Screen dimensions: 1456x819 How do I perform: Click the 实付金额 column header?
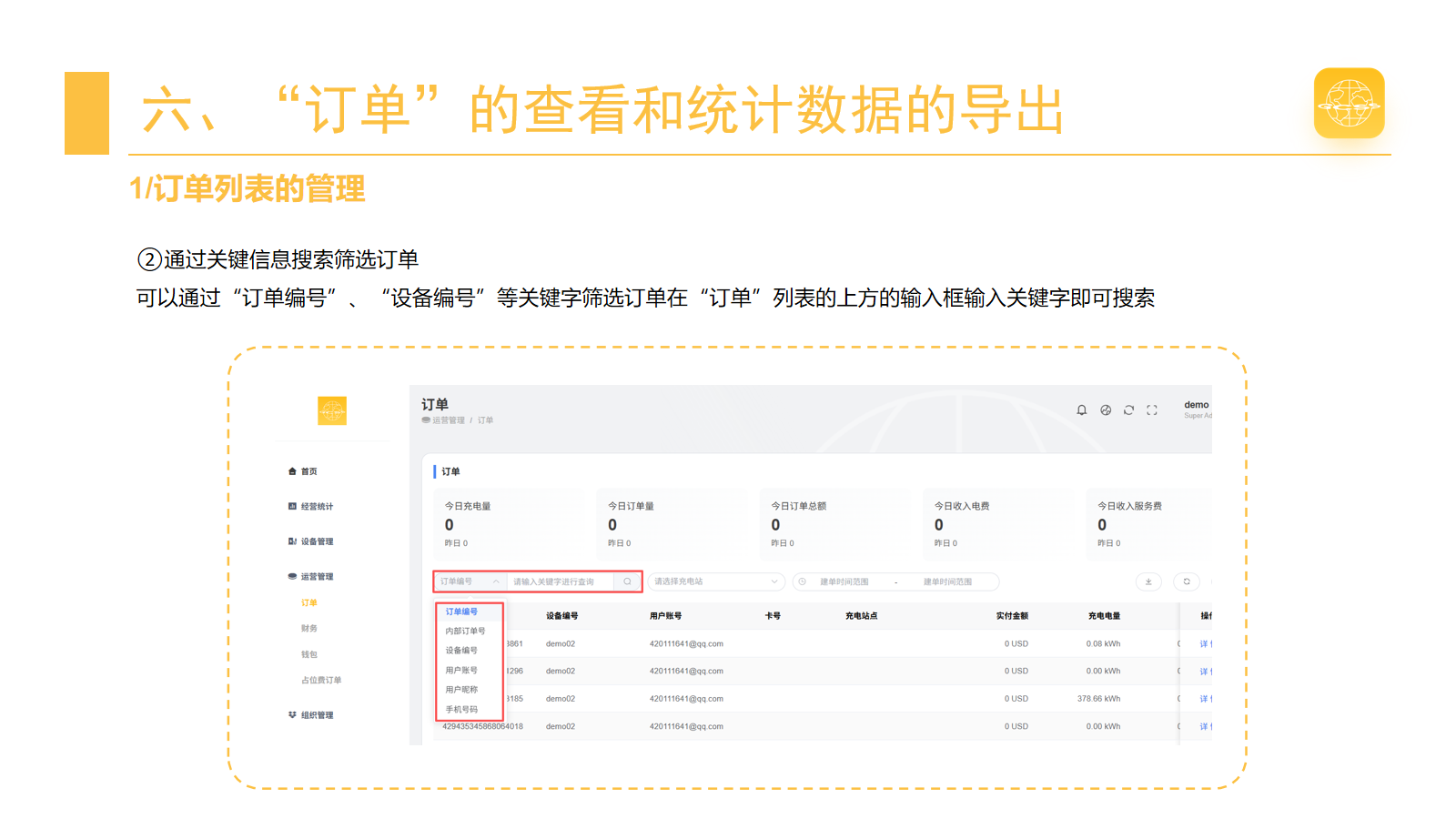[x=1012, y=616]
